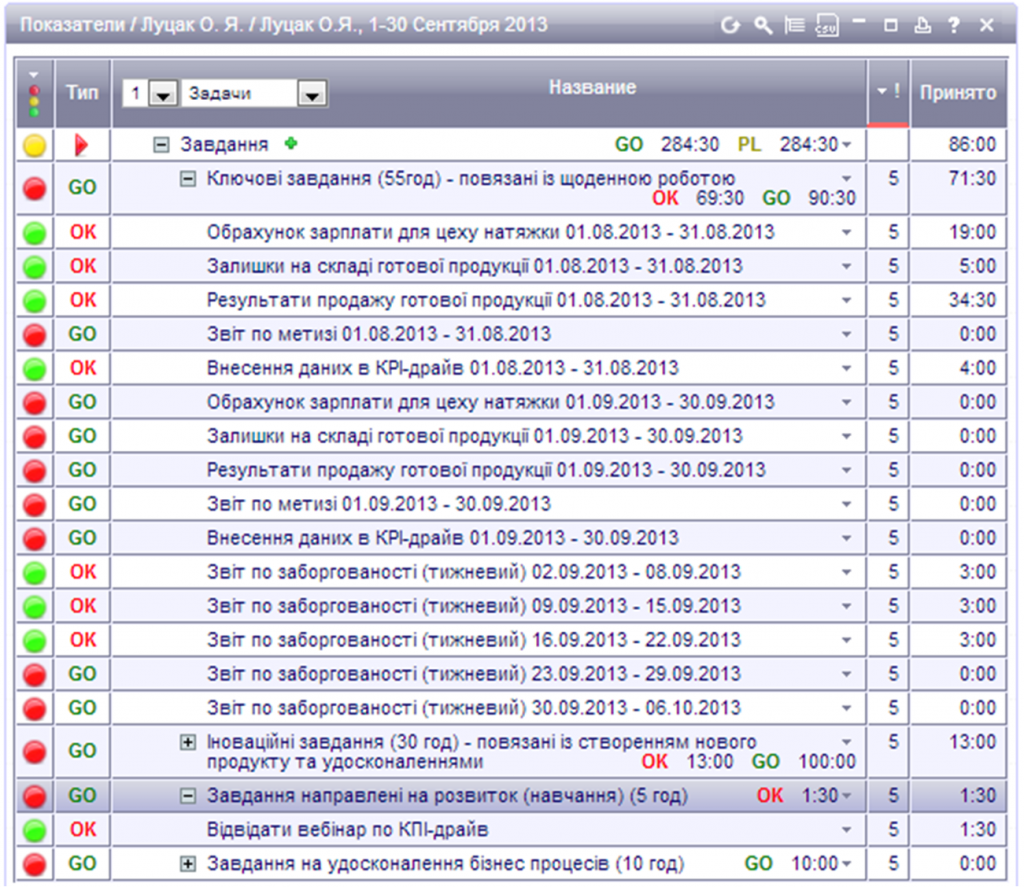This screenshot has height=887, width=1024.
Task: Click GO type cell of Ключові завдання row
Action: tap(82, 188)
